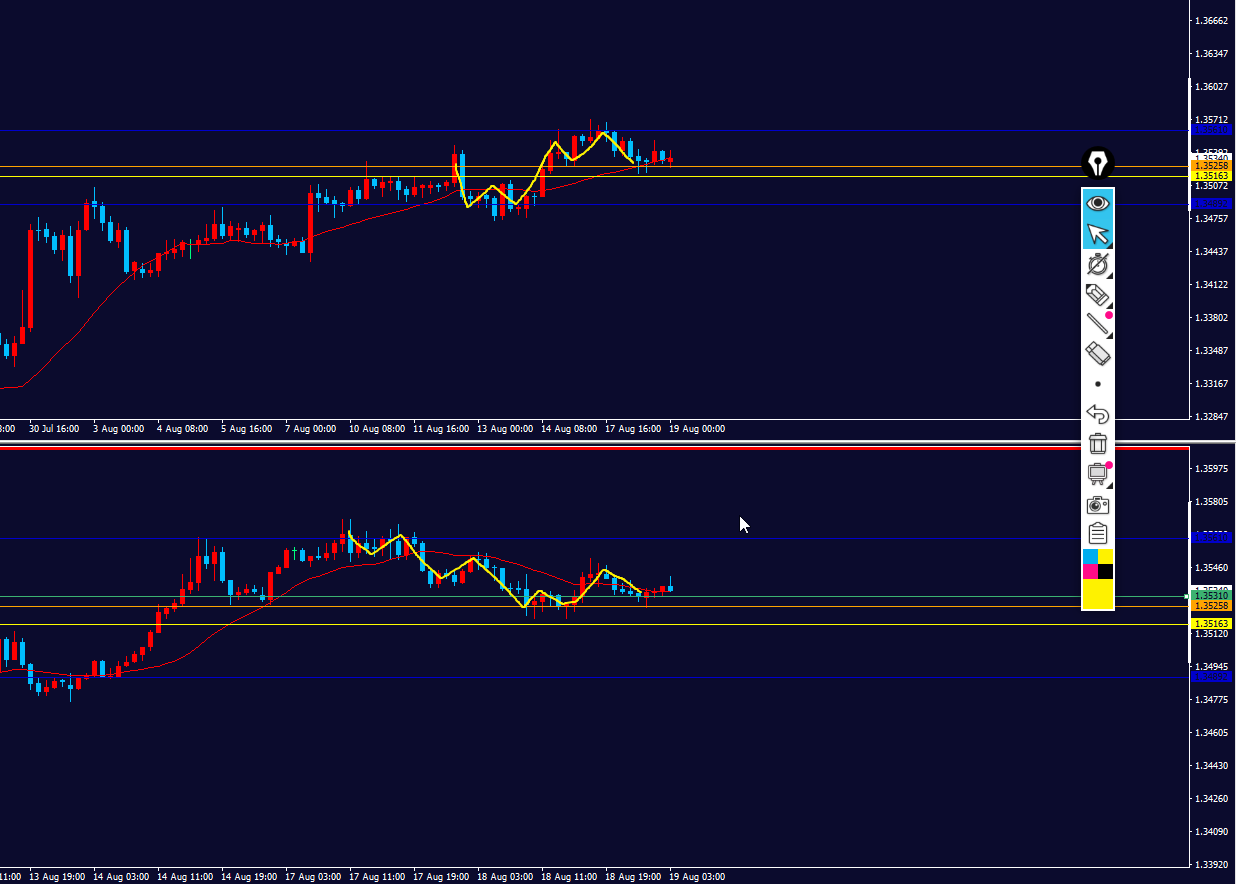Click the 1.35120 price on lower axis
The height and width of the screenshot is (884, 1236).
(x=1212, y=633)
